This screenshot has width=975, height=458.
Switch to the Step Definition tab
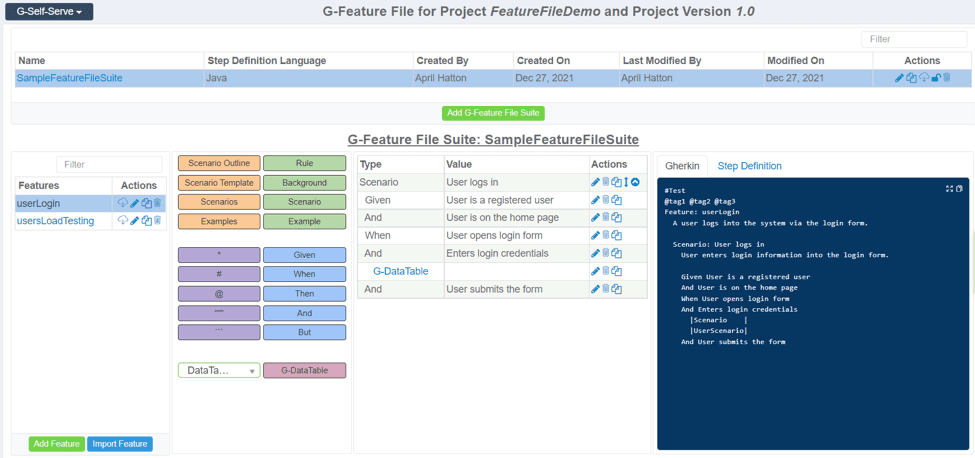pos(749,166)
